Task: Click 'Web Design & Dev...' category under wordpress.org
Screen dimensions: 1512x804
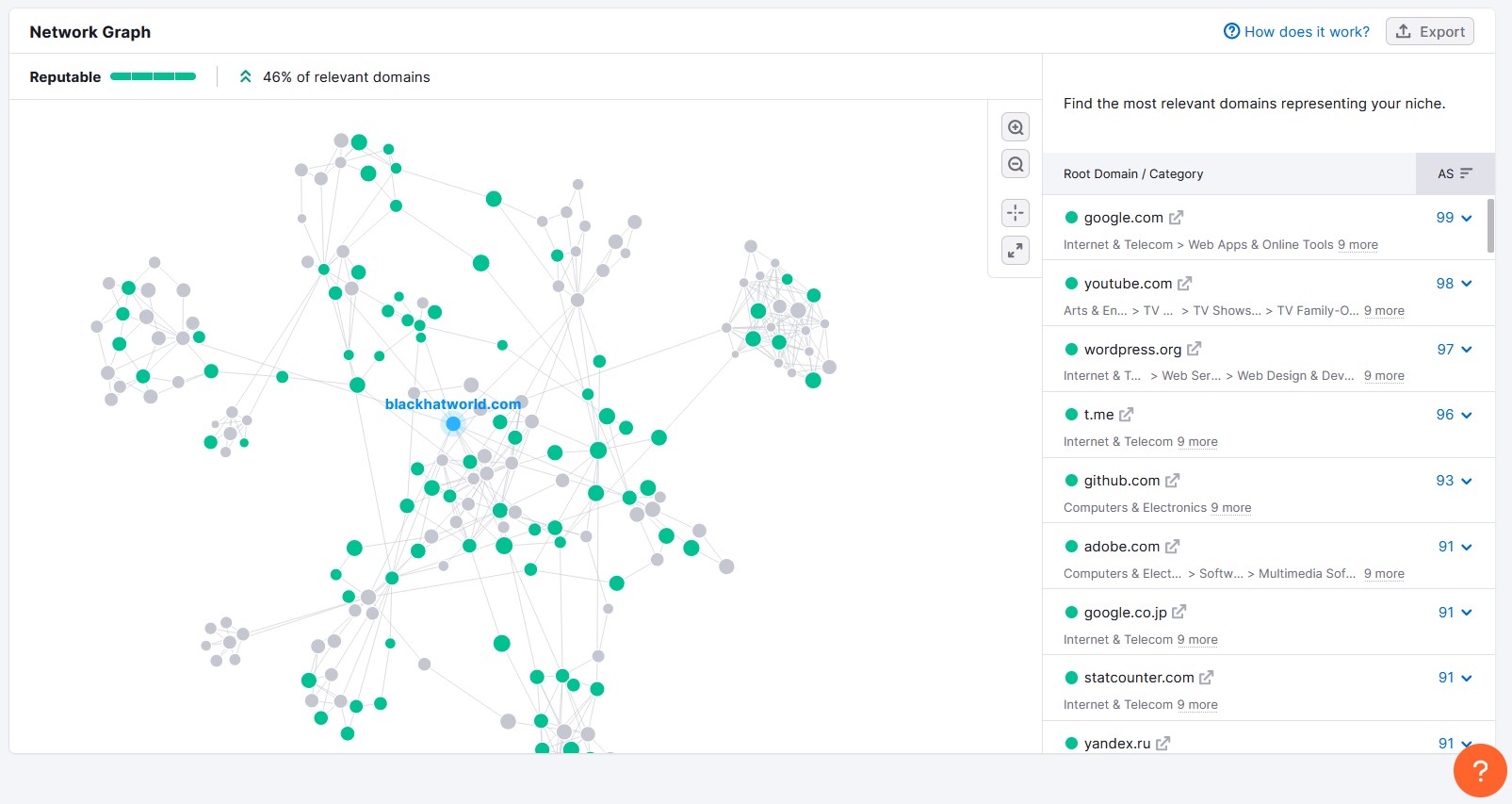Action: 1295,376
